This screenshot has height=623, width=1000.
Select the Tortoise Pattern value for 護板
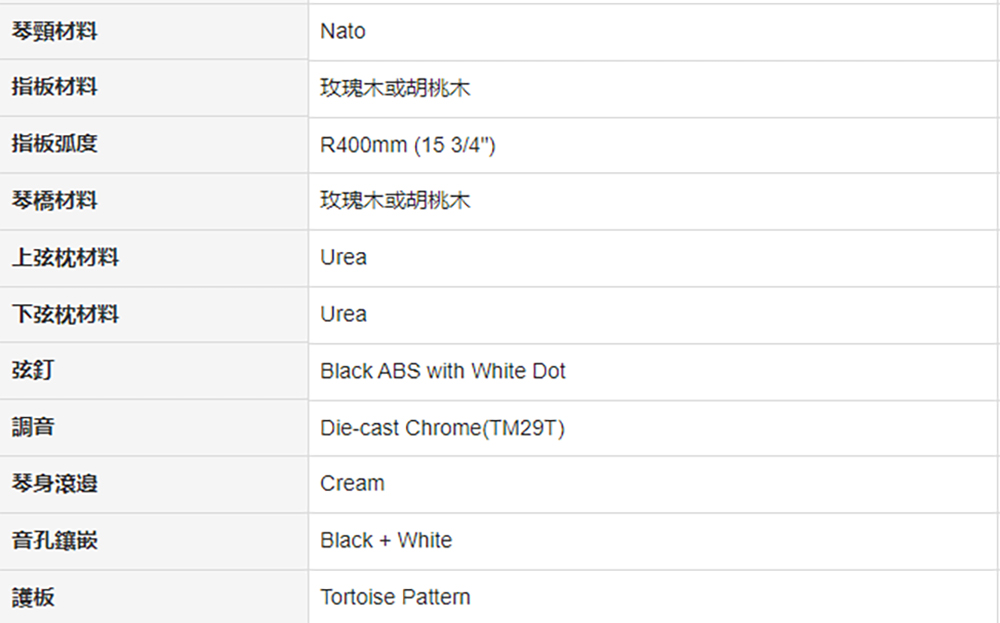395,597
